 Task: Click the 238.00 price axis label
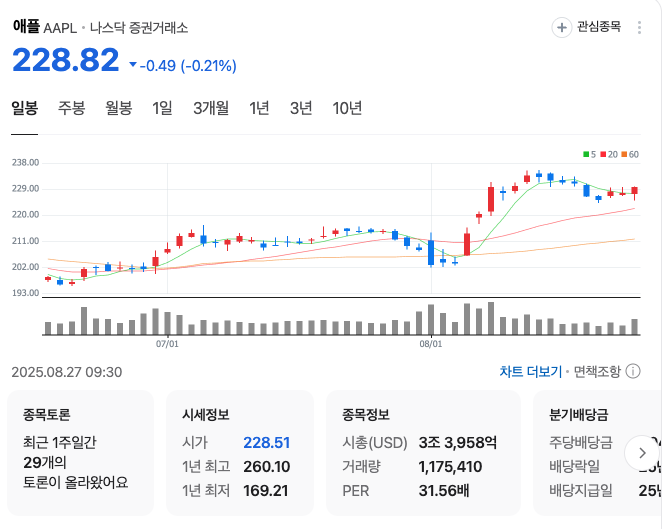click(25, 163)
